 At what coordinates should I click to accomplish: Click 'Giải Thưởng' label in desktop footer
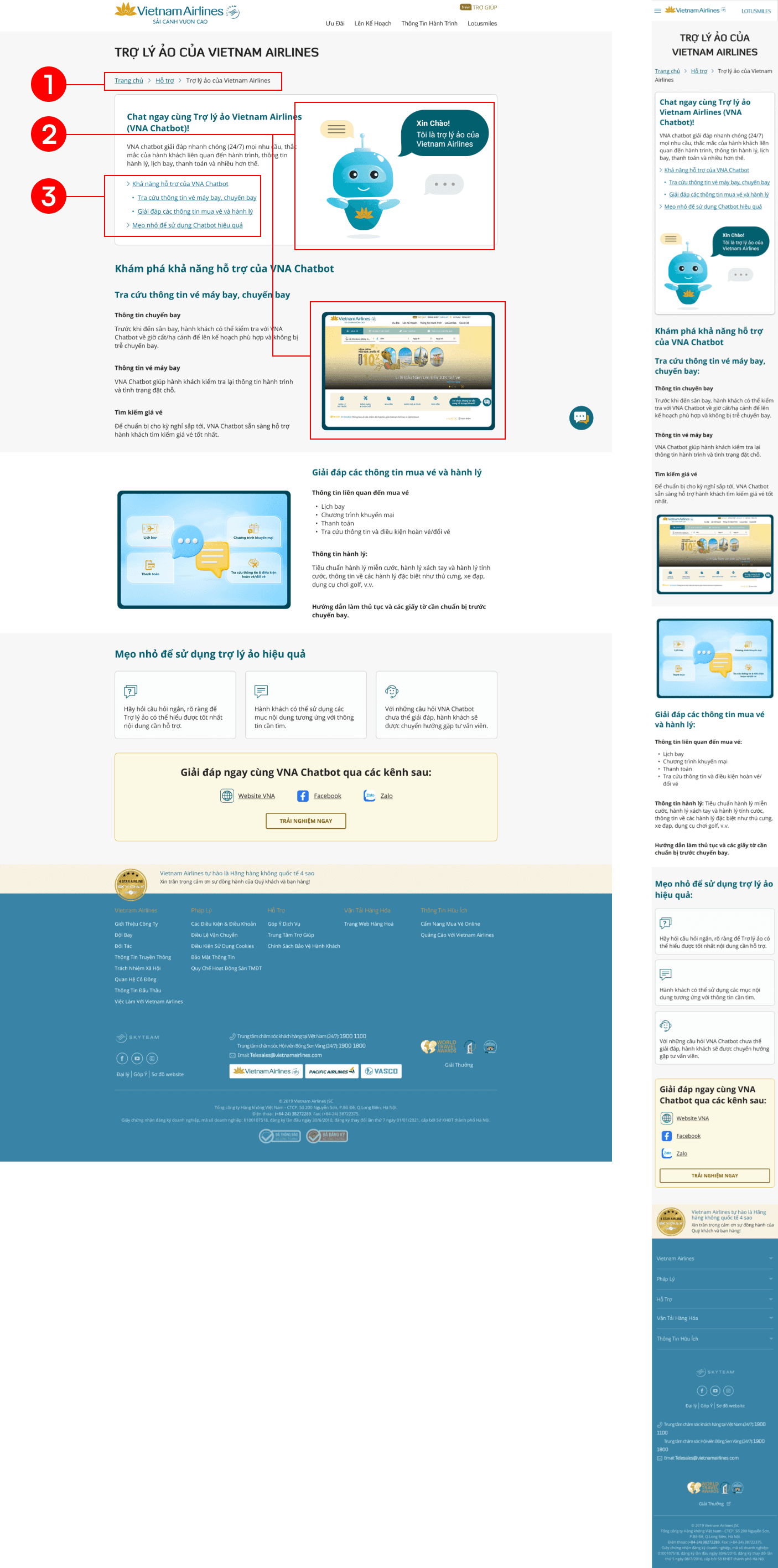click(459, 1065)
